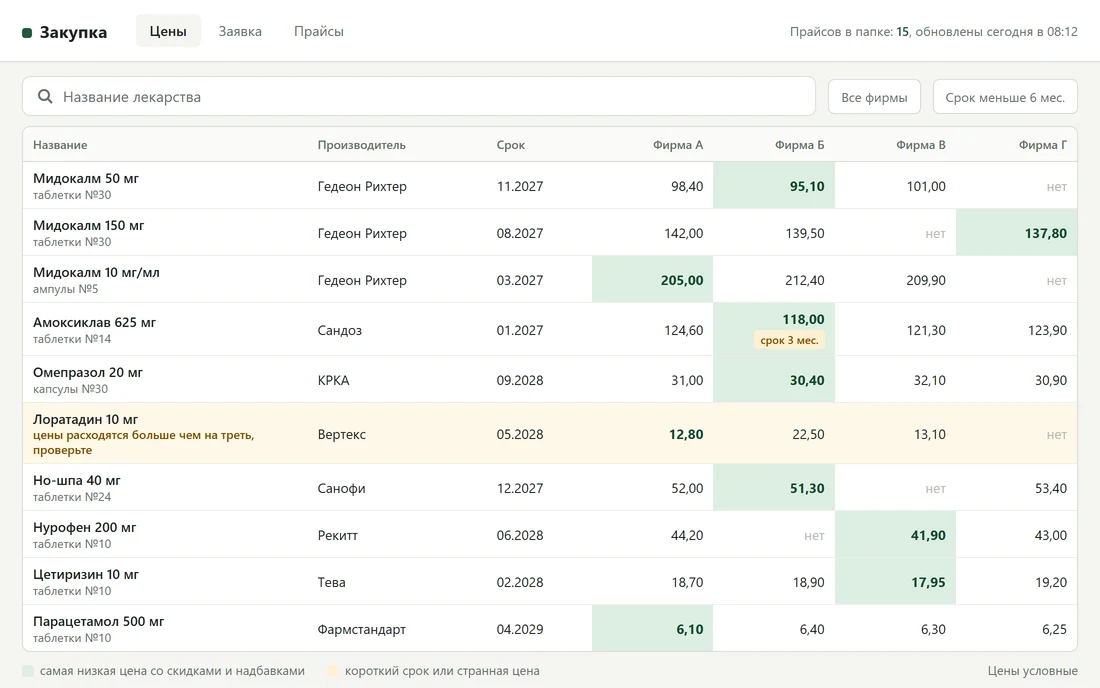Open the Амоксиклав 625 мг entry
Image resolution: width=1100 pixels, height=688 pixels.
point(94,322)
